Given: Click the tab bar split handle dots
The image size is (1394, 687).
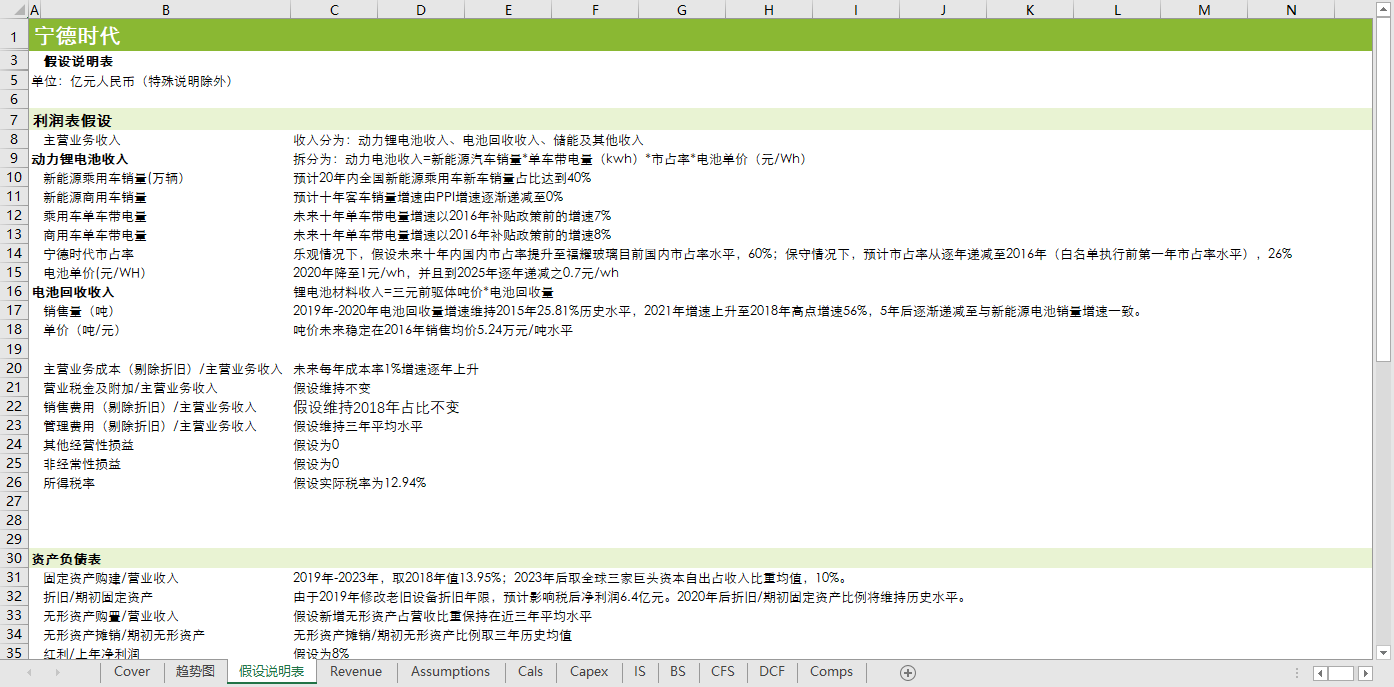Looking at the screenshot, I should click(1297, 672).
